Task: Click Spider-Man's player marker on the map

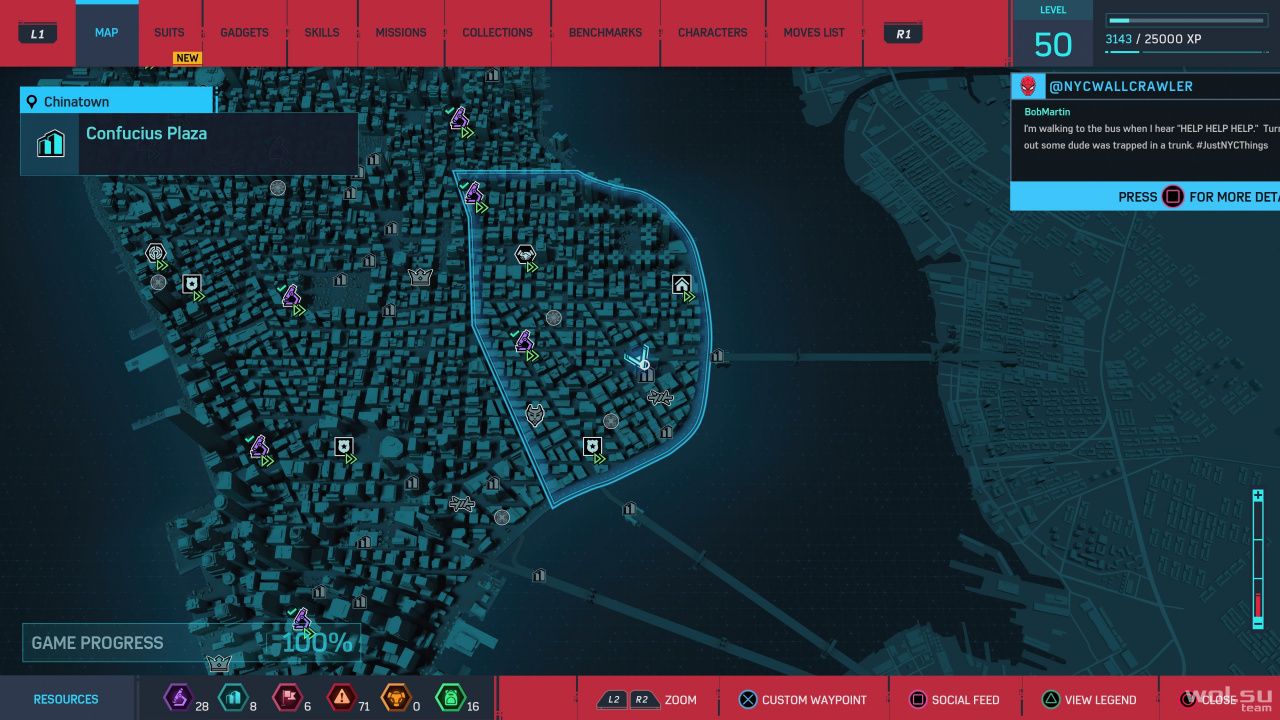Action: [640, 358]
